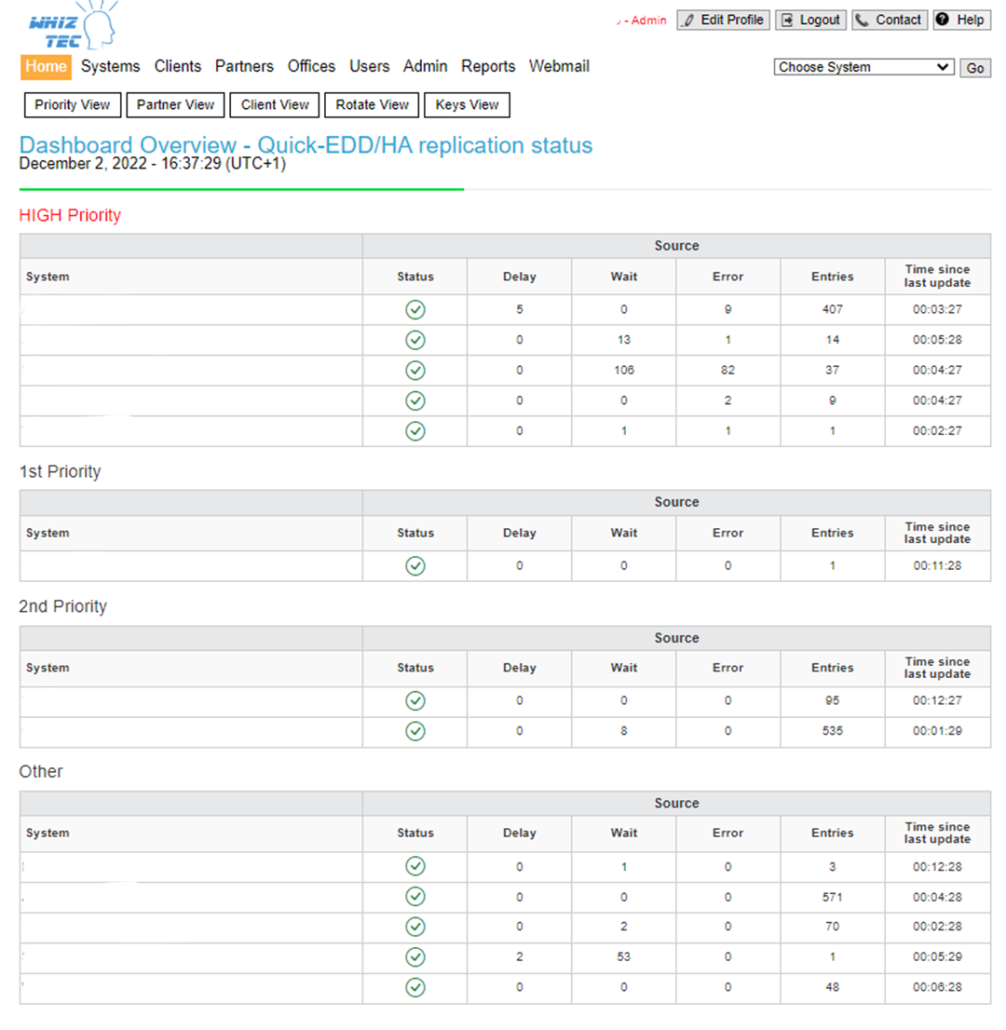Click the green status checkmark in first HIGH Priority row
The height and width of the screenshot is (1030, 1006).
coord(415,310)
